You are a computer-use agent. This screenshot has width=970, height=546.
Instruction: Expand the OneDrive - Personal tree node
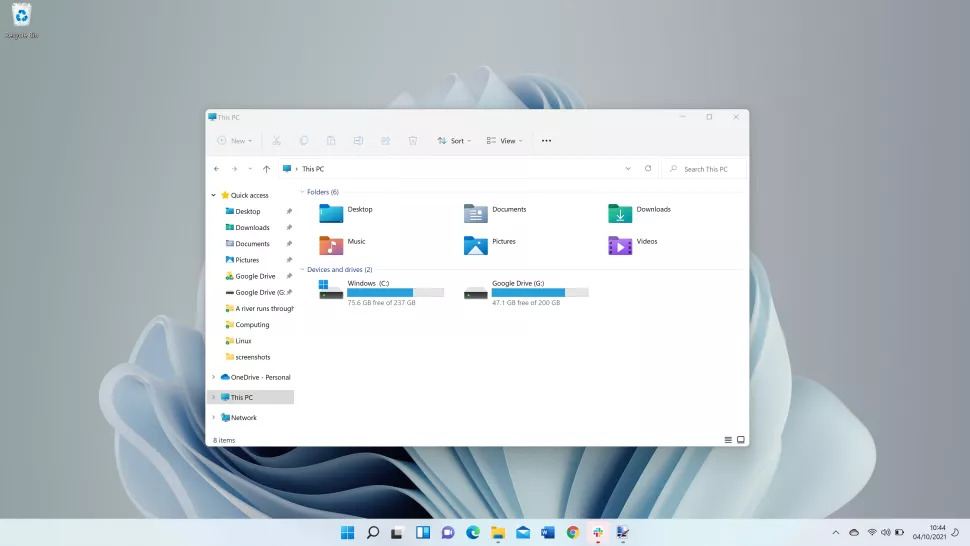[213, 377]
